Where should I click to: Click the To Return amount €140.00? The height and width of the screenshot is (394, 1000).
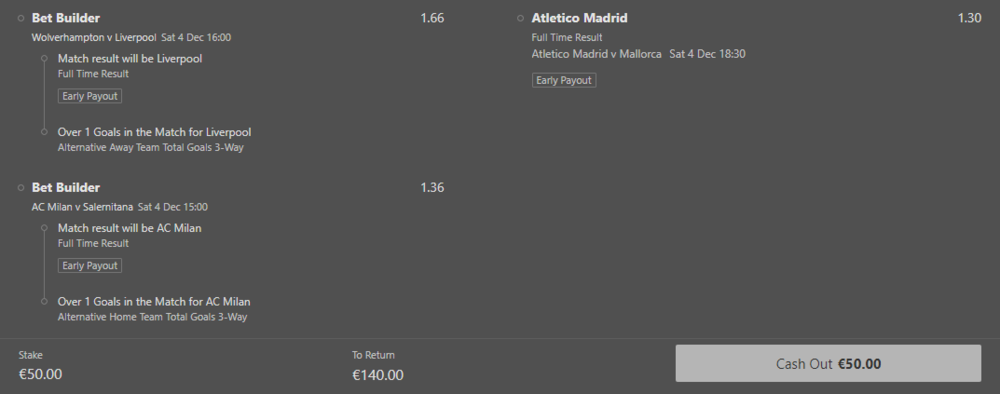coord(378,376)
